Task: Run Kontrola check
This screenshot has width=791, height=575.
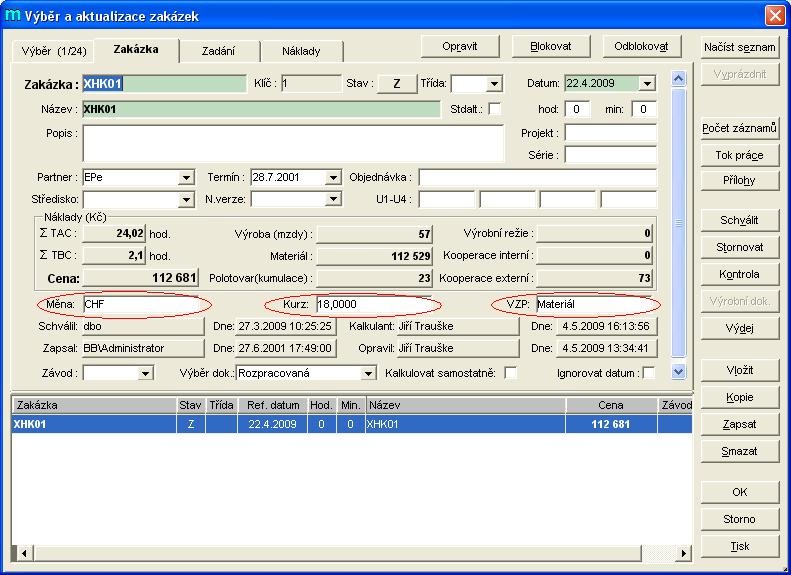Action: click(x=740, y=274)
